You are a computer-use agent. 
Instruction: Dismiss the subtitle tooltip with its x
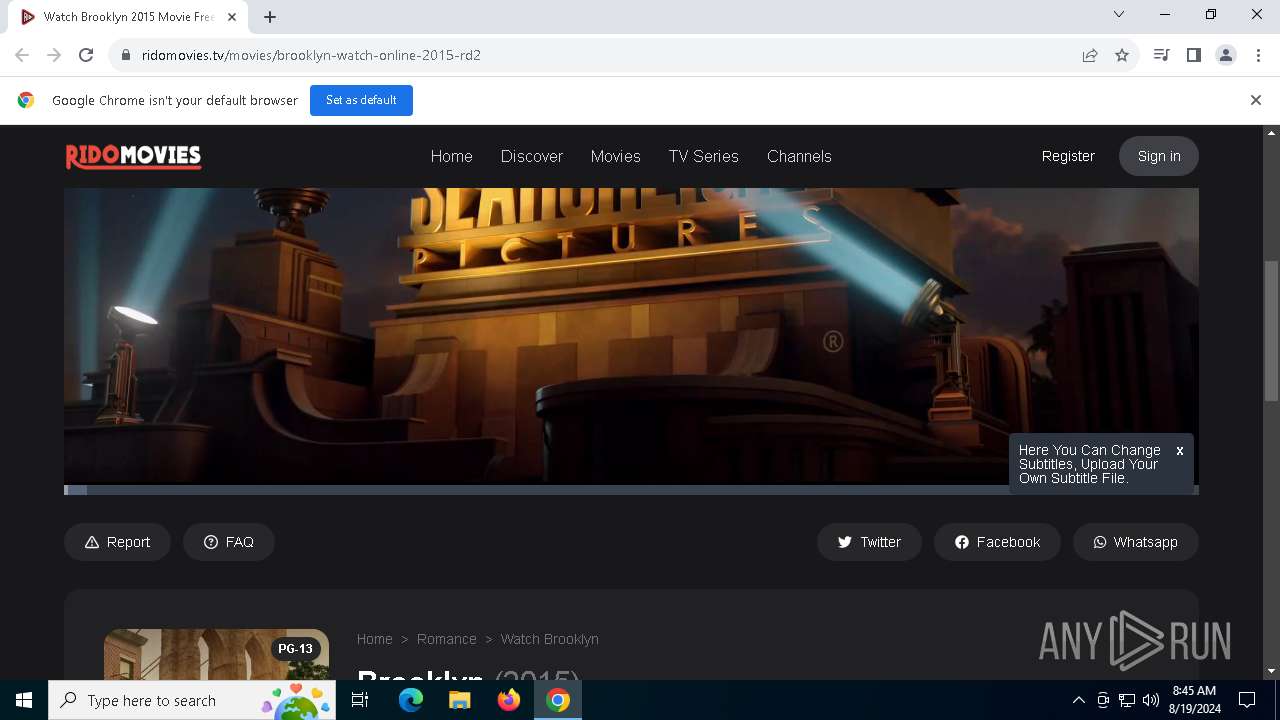pos(1180,451)
